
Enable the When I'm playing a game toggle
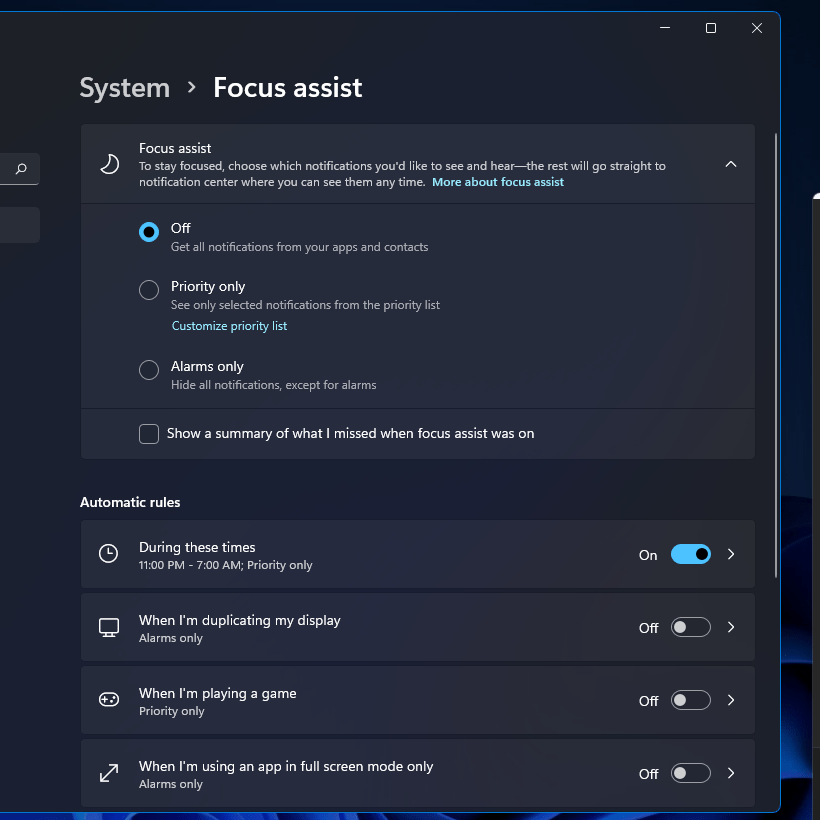click(690, 700)
